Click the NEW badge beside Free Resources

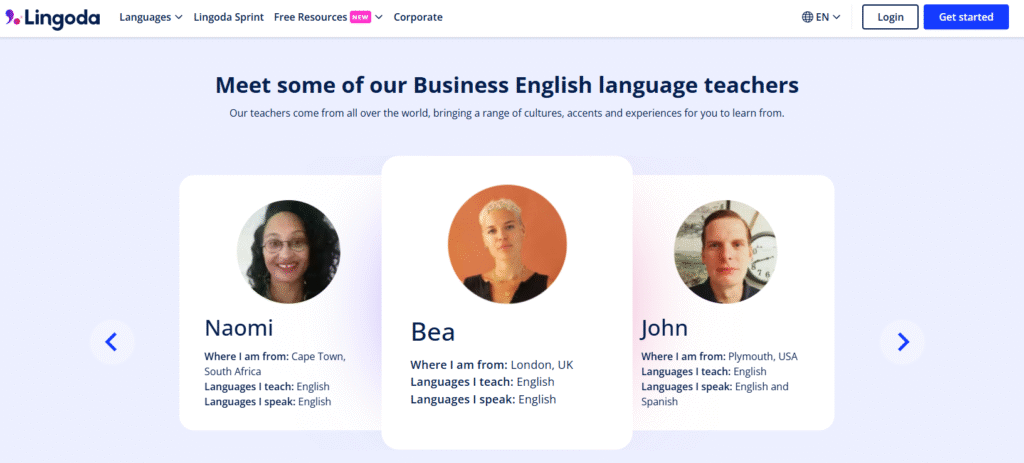(360, 17)
